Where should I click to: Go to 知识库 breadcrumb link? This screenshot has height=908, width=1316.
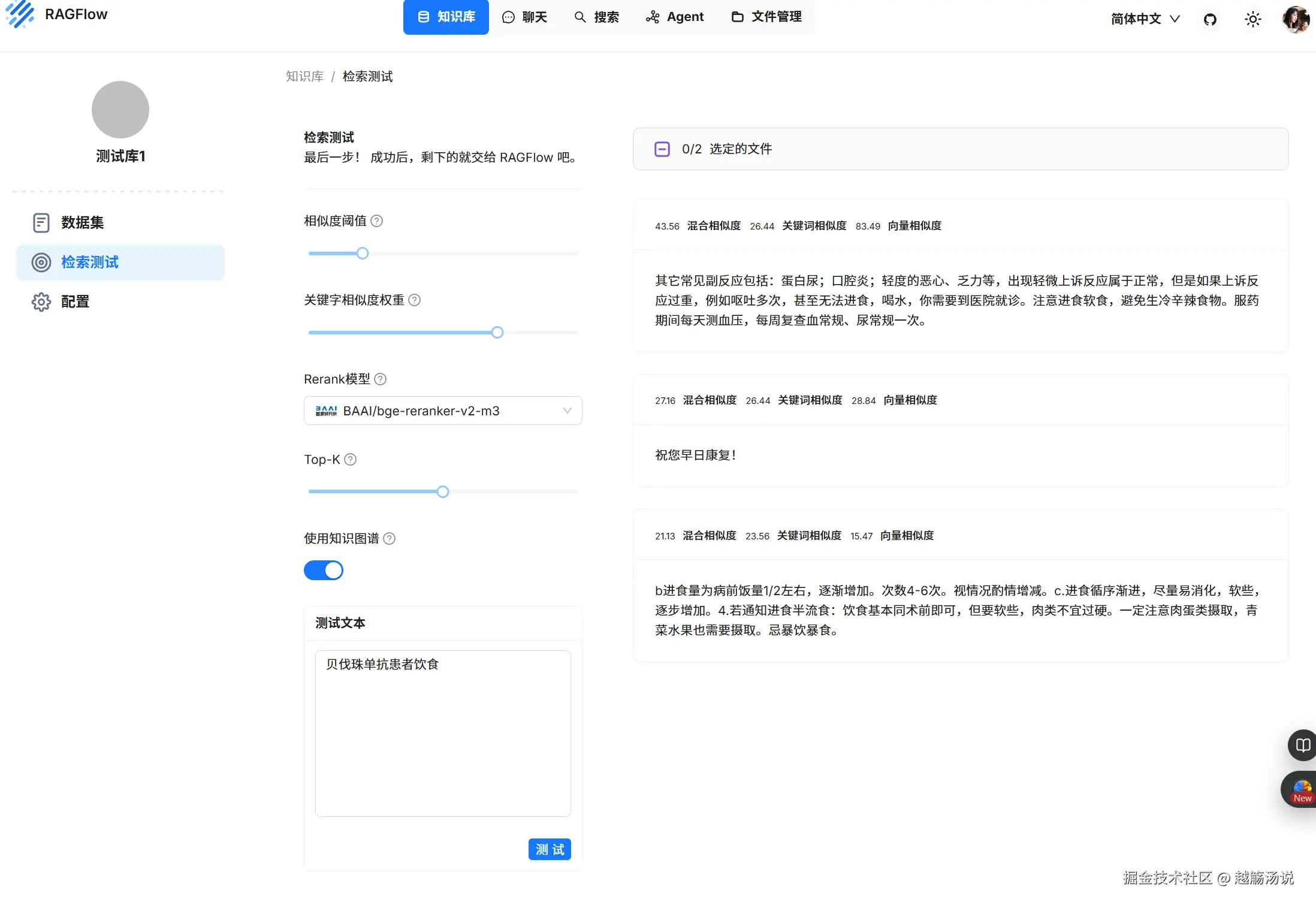pos(304,77)
